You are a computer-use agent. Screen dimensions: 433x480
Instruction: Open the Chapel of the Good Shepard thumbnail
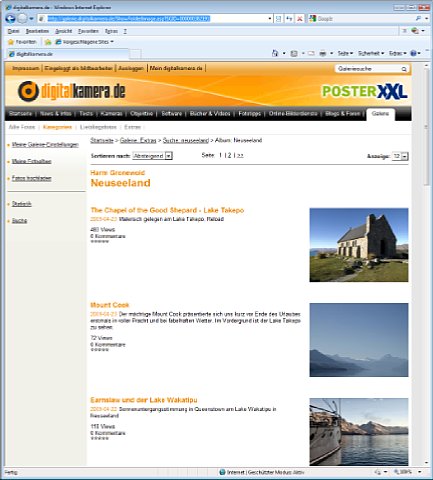click(x=359, y=245)
